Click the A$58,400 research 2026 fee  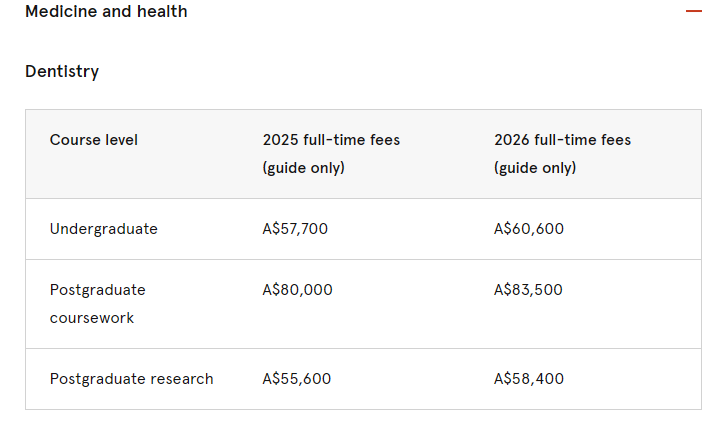pyautogui.click(x=529, y=379)
